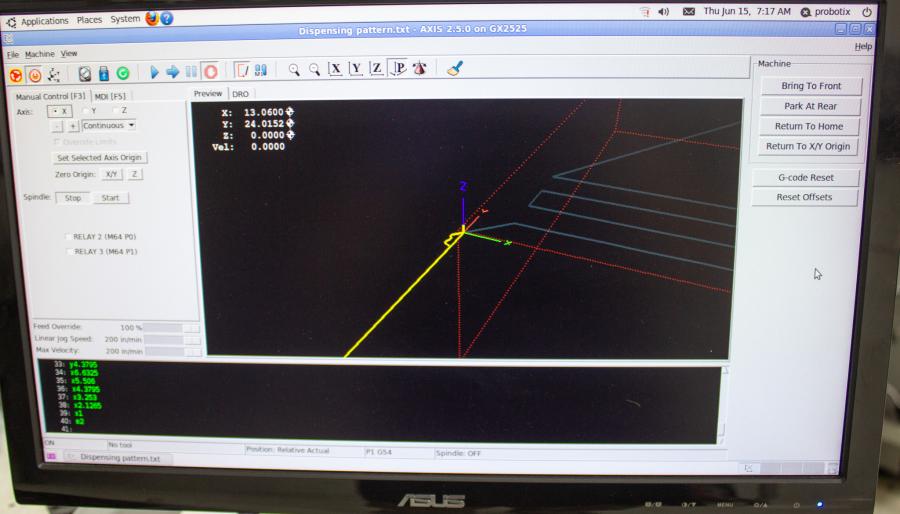Open the Help menu
900x514 pixels.
click(863, 46)
